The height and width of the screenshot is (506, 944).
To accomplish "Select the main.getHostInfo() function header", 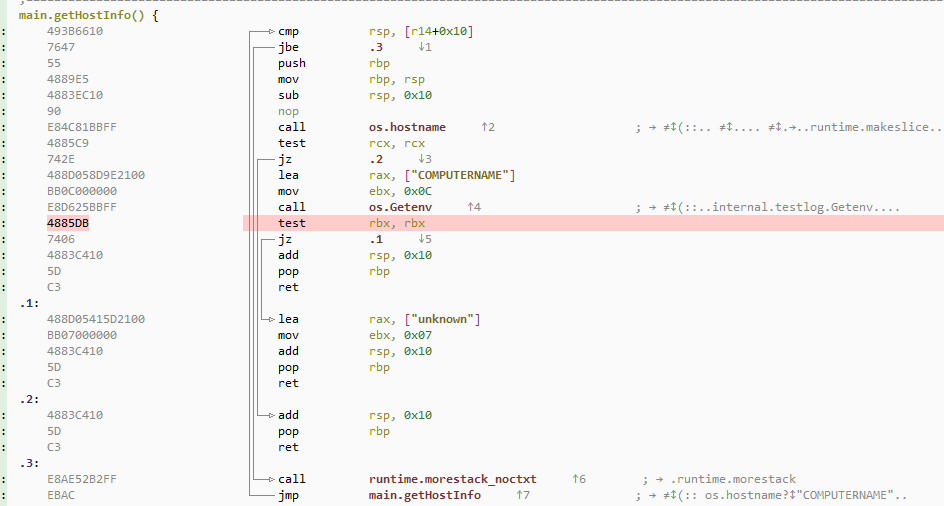I will point(88,15).
